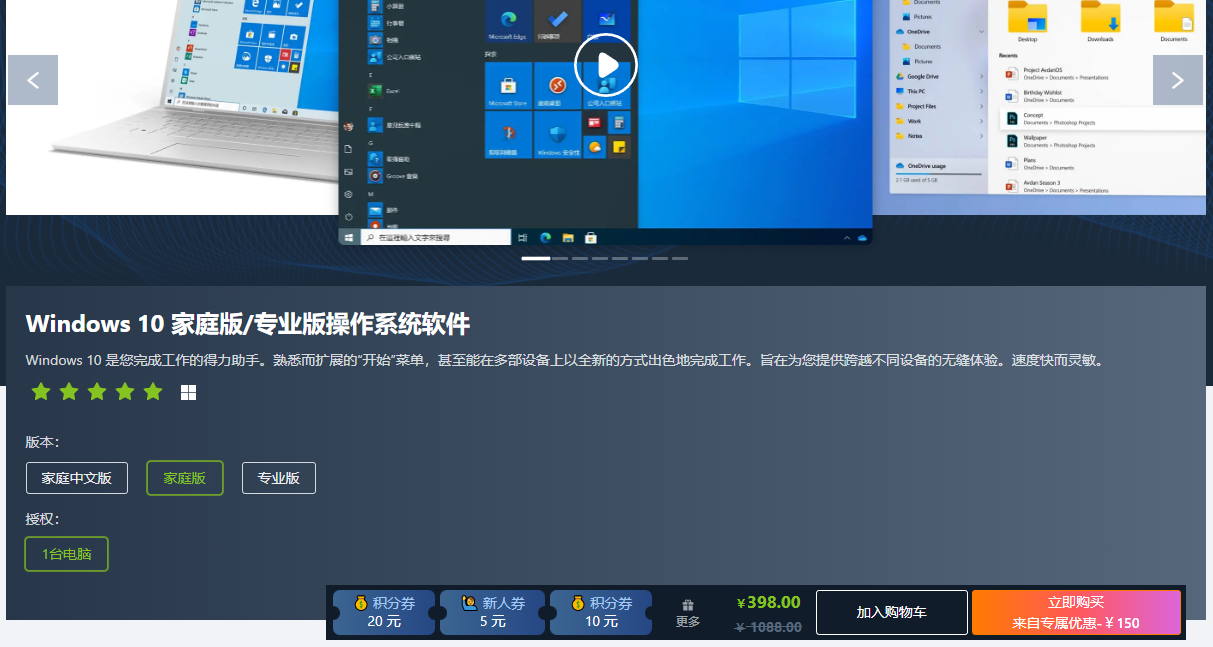Choose the 家庭版 version option
The width and height of the screenshot is (1213, 647).
tap(185, 478)
